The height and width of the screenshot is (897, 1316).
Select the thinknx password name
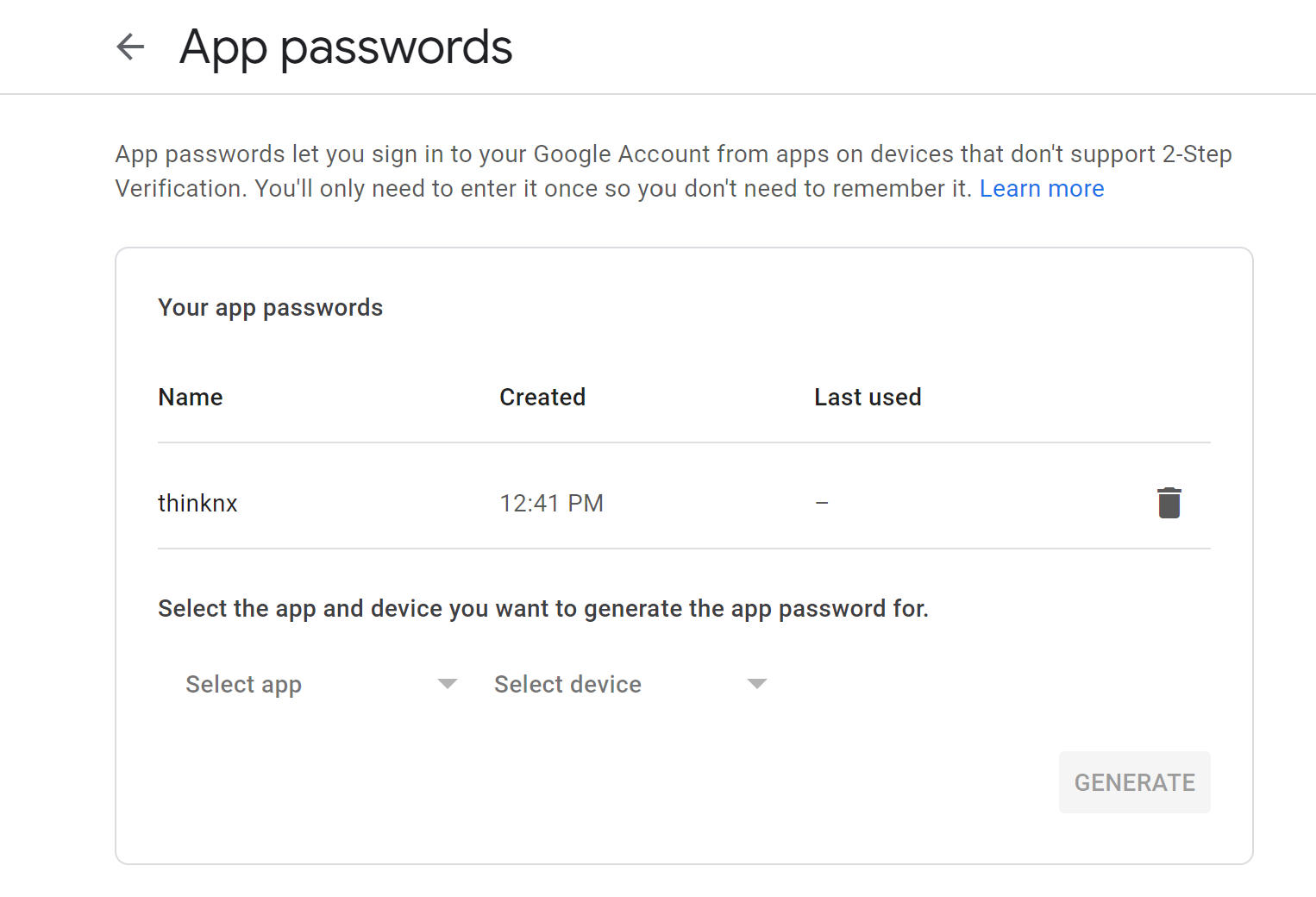[197, 503]
